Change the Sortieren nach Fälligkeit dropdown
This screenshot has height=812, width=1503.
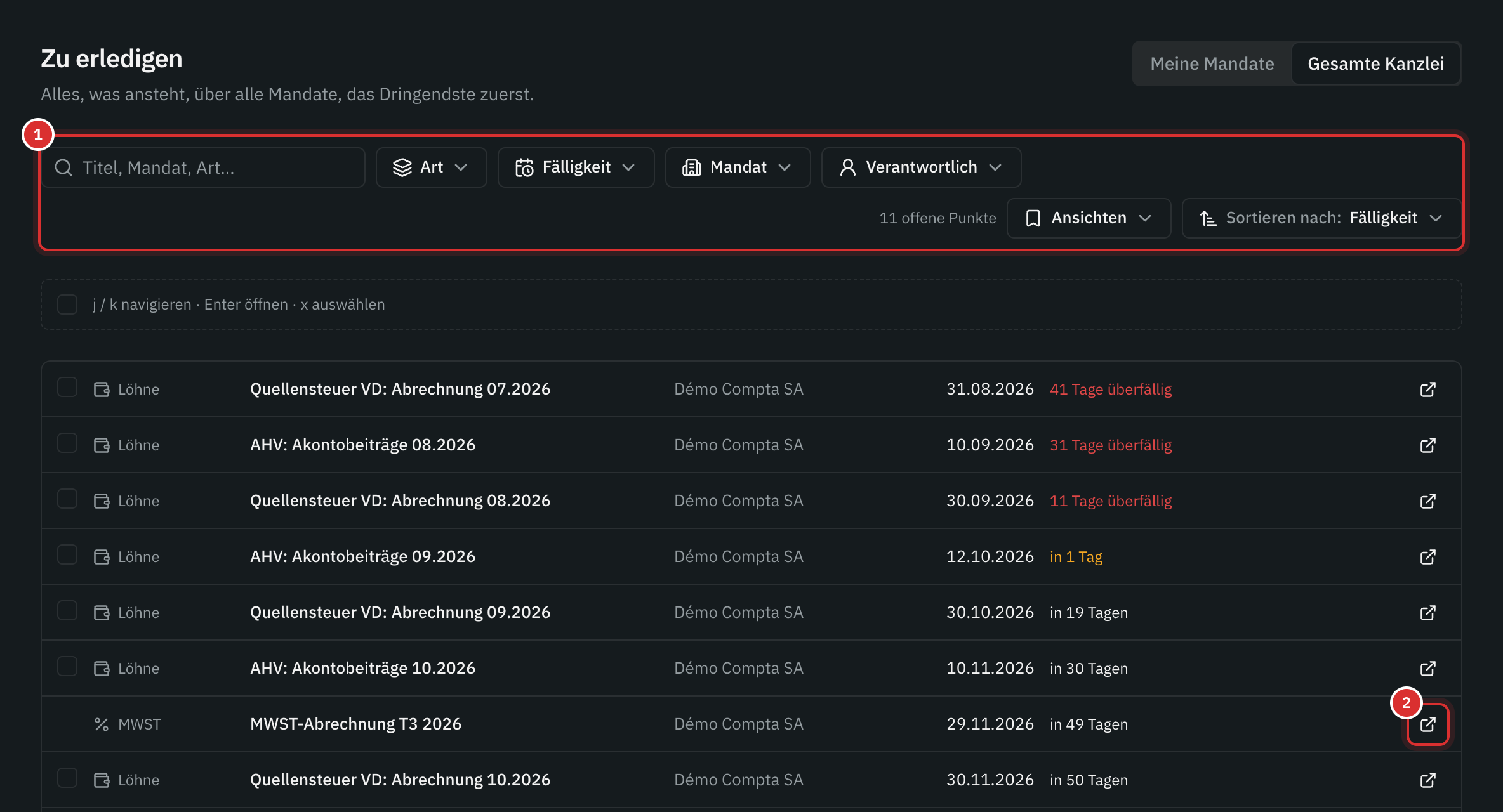(1321, 218)
